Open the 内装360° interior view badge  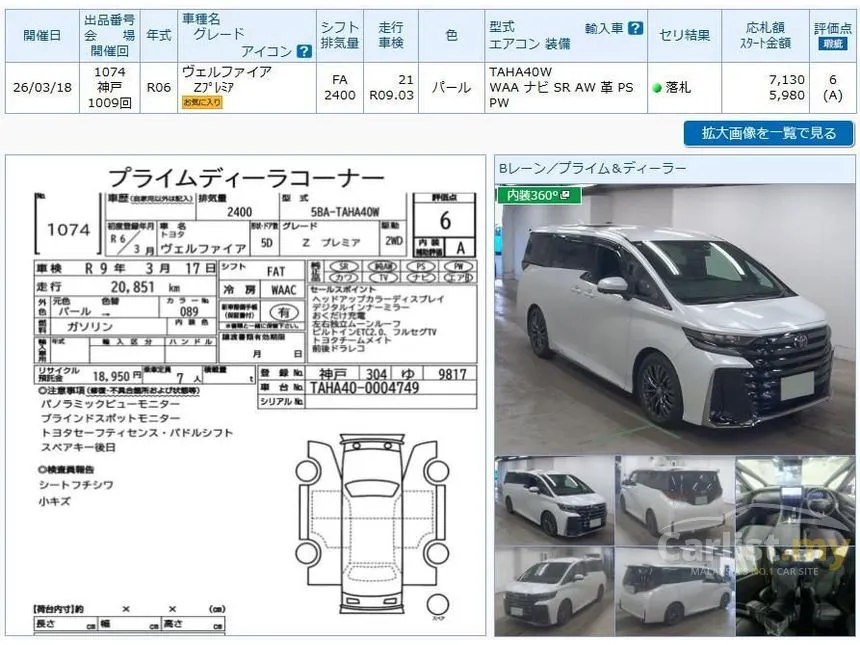point(539,195)
